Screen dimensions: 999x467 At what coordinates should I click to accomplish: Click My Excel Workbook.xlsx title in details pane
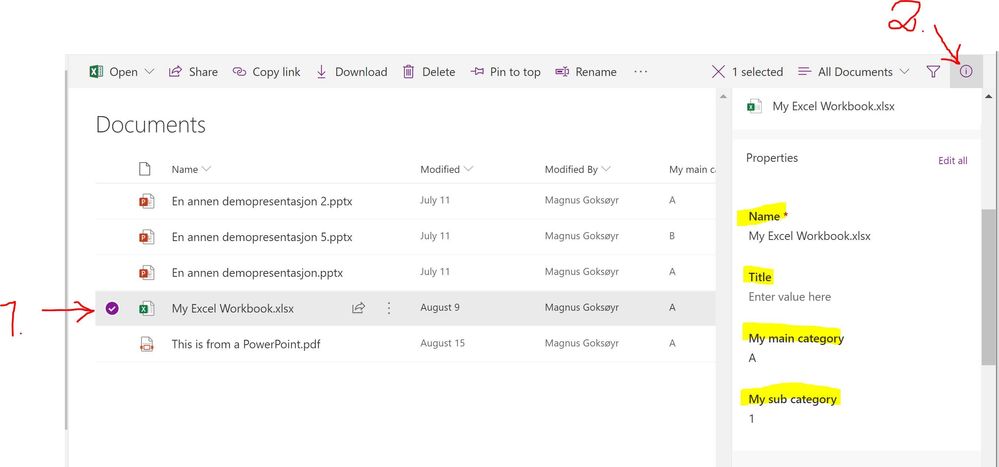[833, 106]
